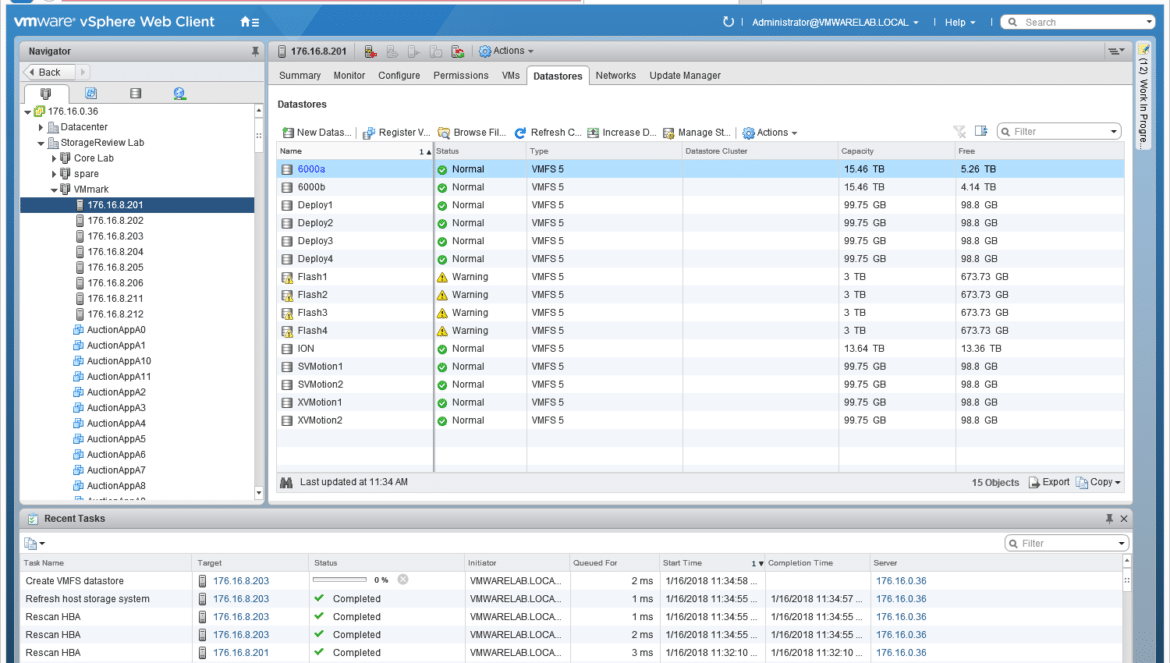This screenshot has height=663, width=1170.
Task: Select the XVMotion2 datastore row
Action: pos(700,421)
